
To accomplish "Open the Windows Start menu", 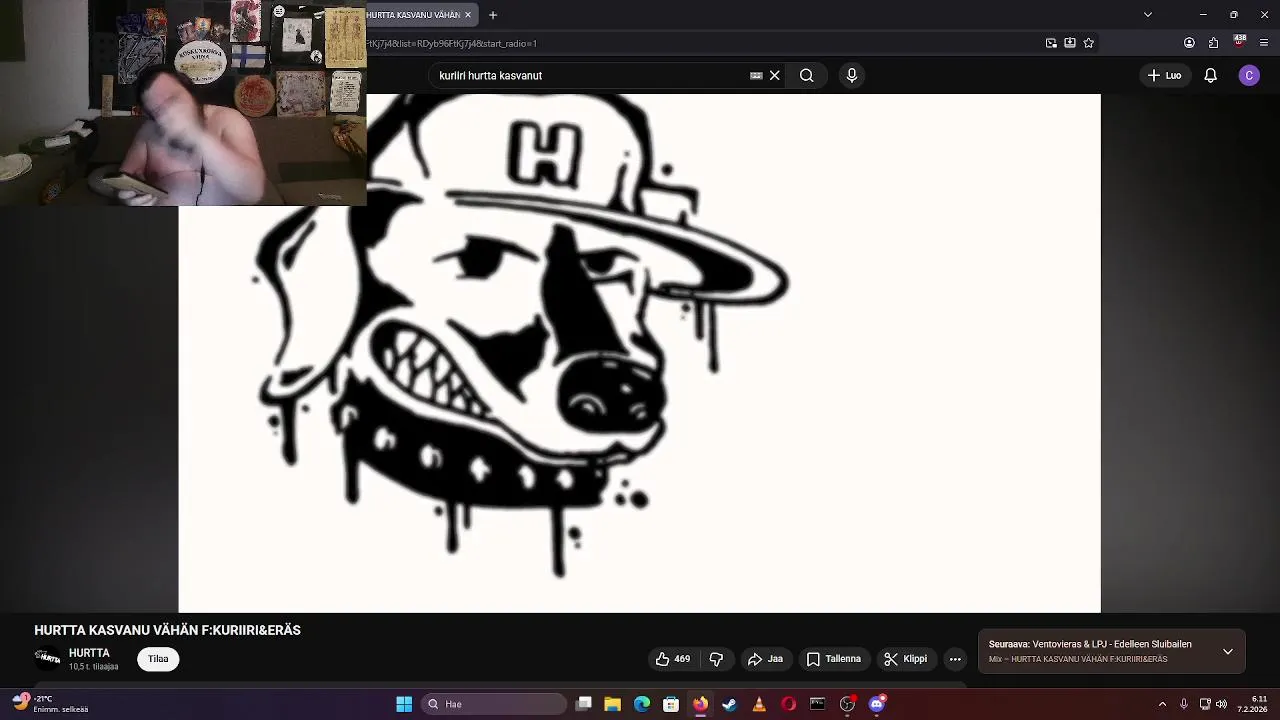I will click(x=404, y=704).
